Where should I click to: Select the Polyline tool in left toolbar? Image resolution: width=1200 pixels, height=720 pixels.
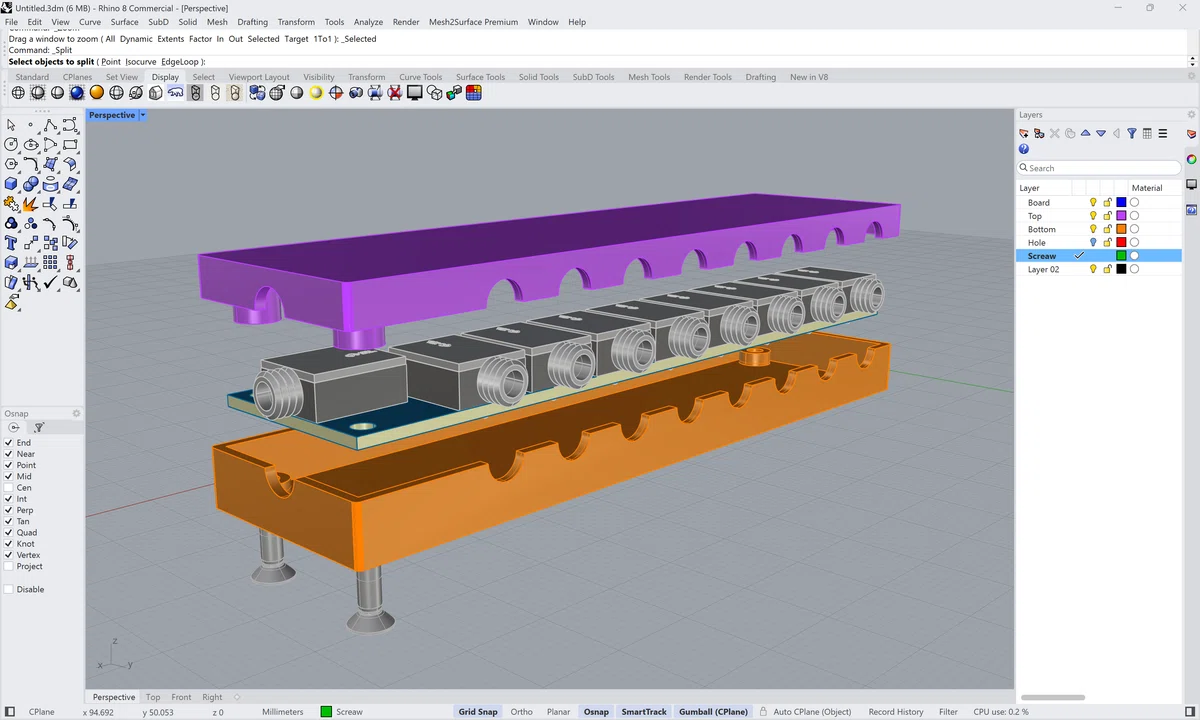click(50, 125)
